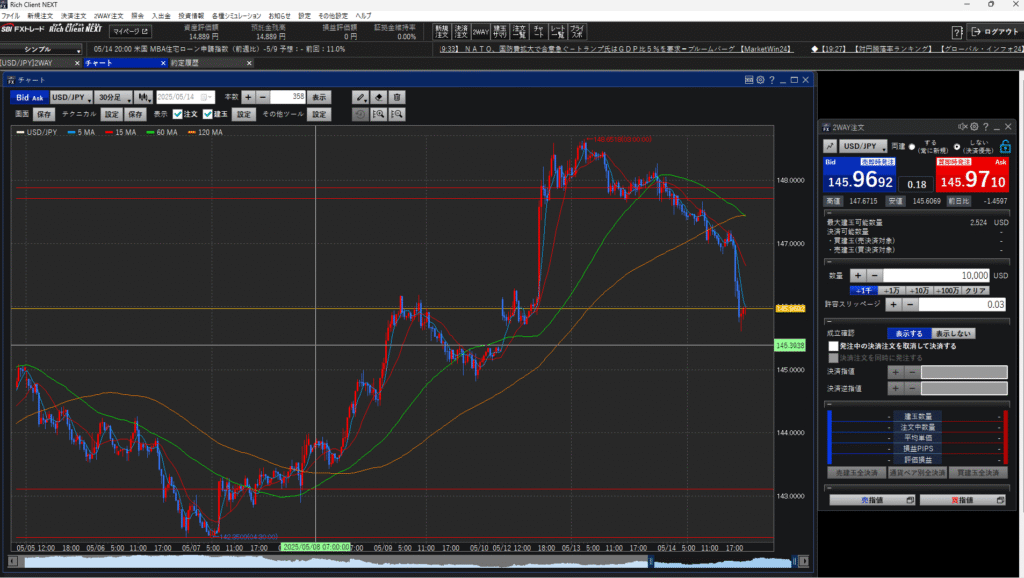This screenshot has height=578, width=1024.
Task: Click the trash delete-drawings icon
Action: (x=397, y=97)
